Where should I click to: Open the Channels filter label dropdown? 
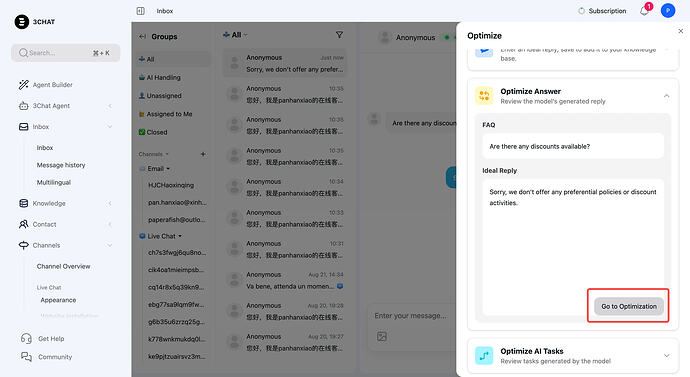pos(154,154)
